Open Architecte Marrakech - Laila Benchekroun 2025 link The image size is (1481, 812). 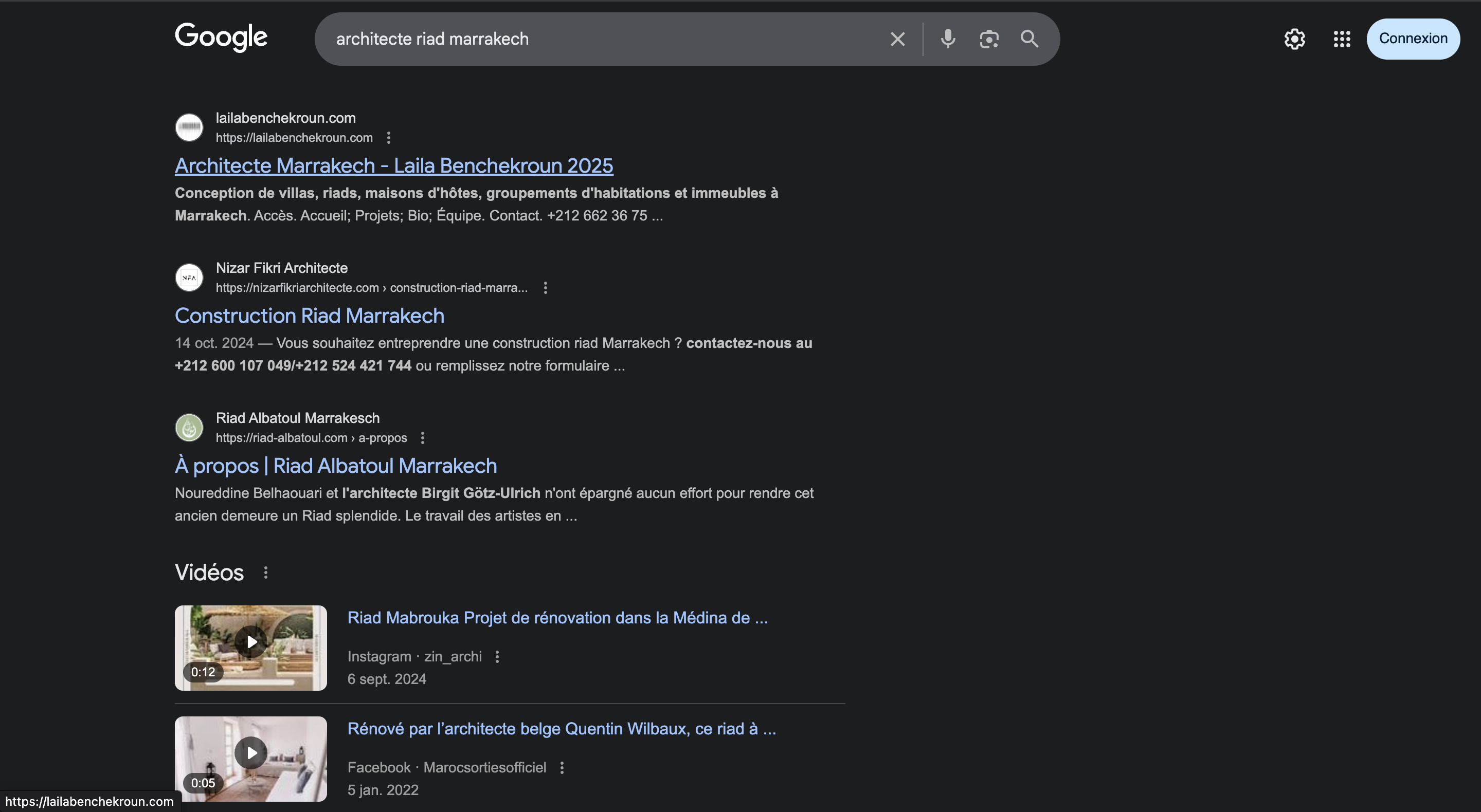(394, 166)
